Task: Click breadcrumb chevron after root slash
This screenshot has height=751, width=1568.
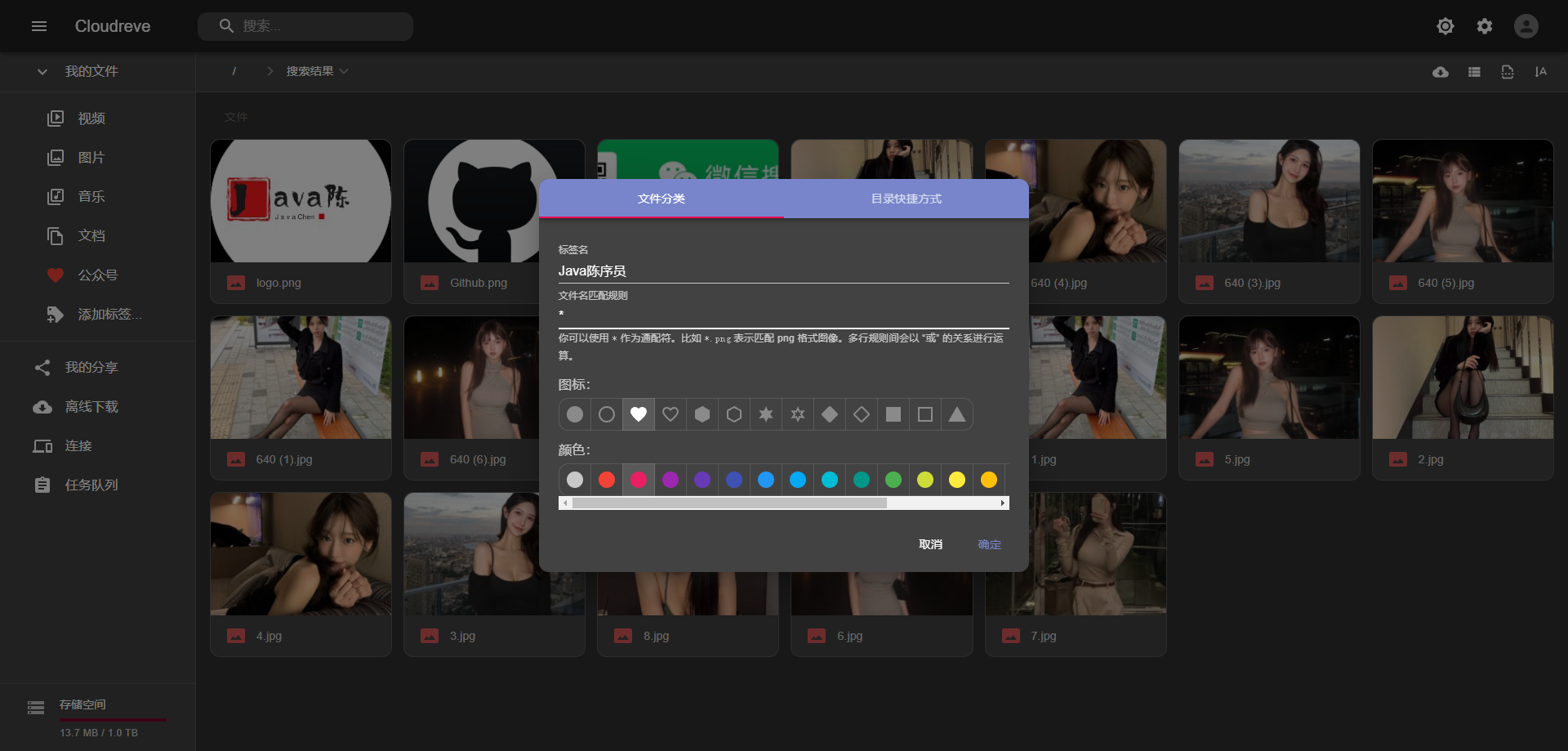Action: (x=269, y=72)
